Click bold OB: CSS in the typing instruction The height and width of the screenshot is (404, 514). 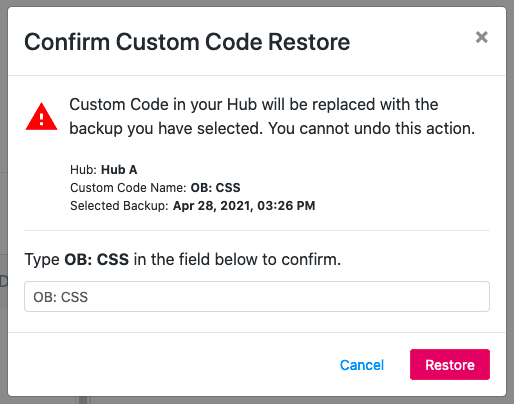[96, 259]
